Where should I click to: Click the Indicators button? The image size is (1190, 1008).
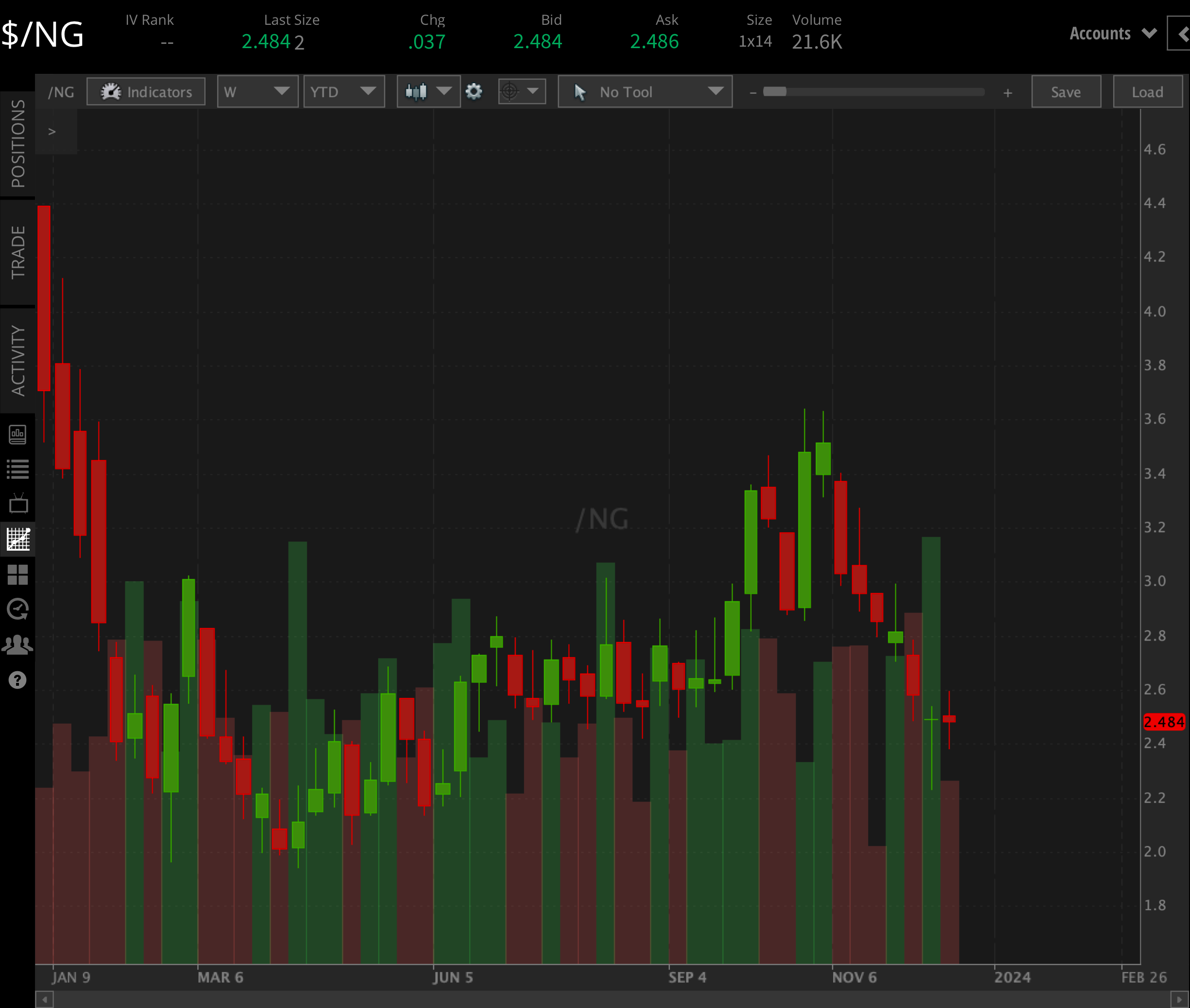(146, 91)
